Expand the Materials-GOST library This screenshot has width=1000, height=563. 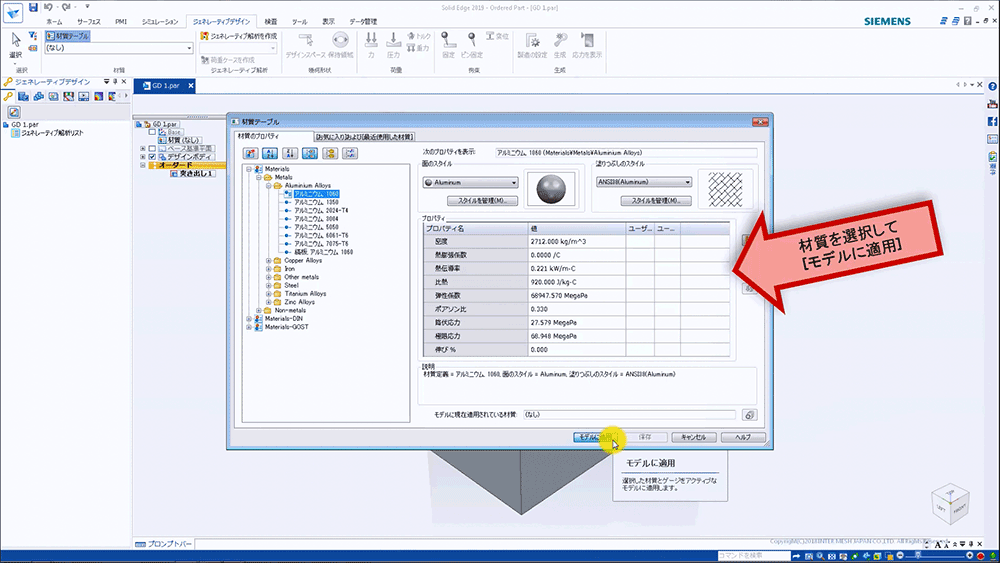(249, 326)
